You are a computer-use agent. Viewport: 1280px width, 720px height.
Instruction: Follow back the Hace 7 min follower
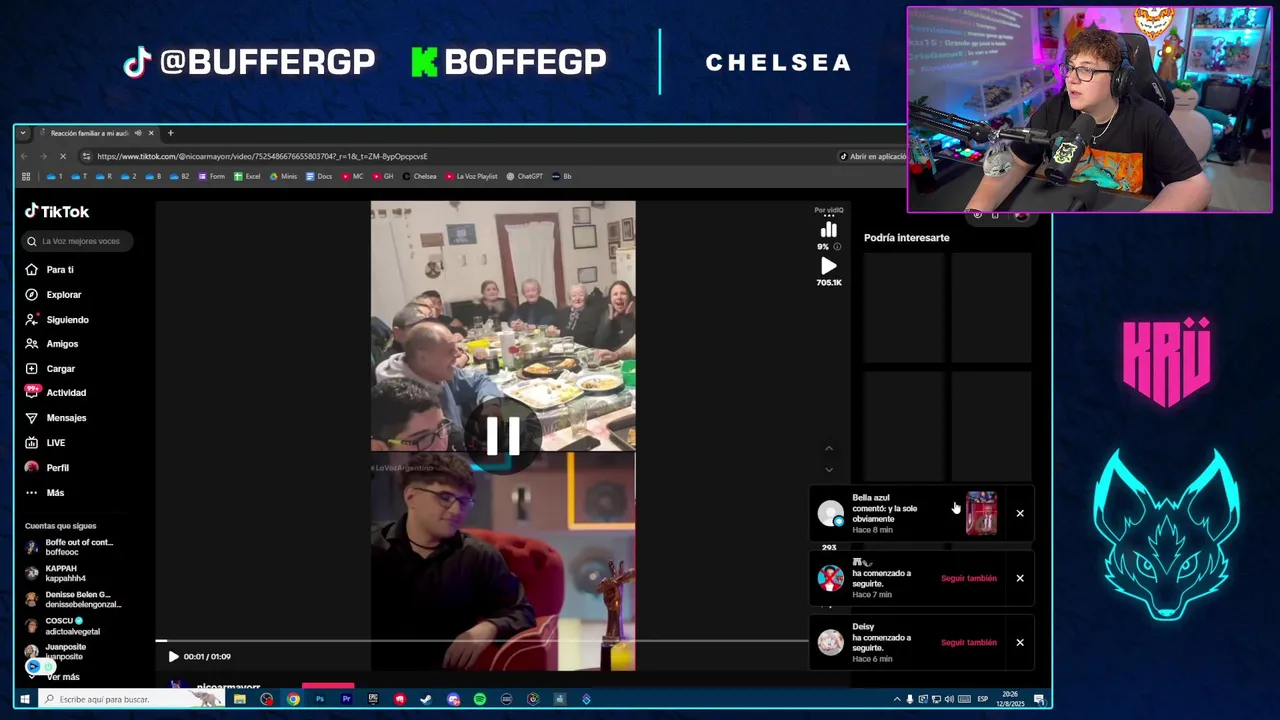(x=968, y=578)
